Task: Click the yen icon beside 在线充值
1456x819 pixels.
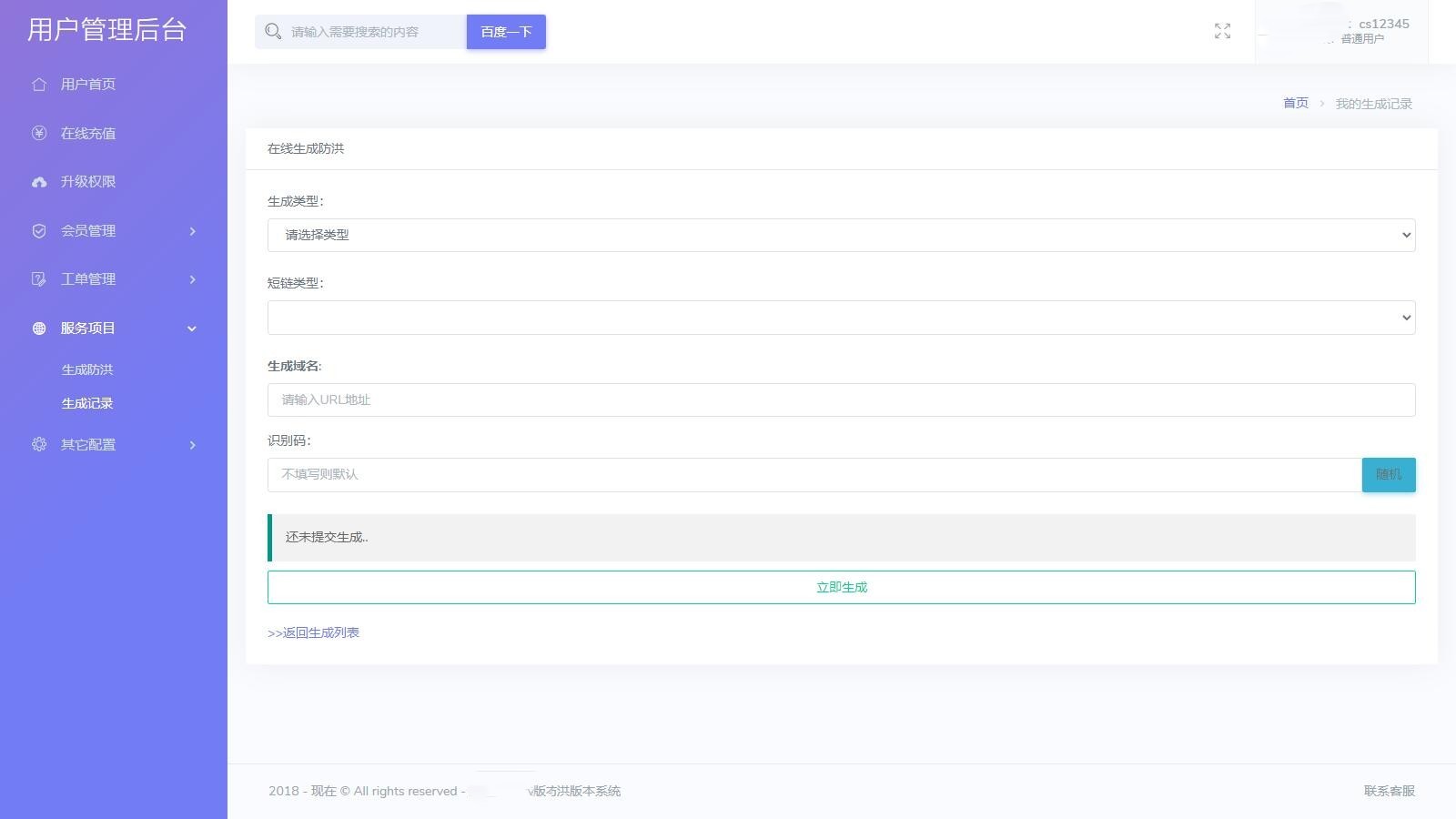Action: coord(39,133)
